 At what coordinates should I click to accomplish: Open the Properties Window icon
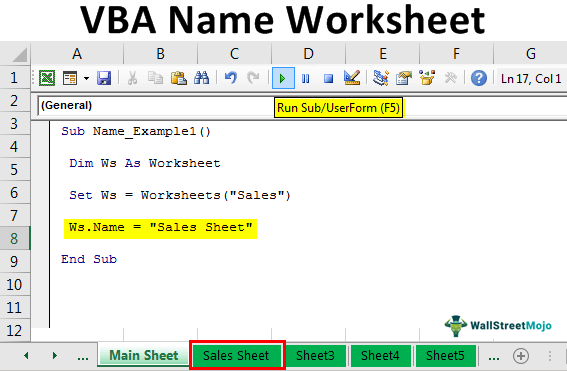coord(404,78)
